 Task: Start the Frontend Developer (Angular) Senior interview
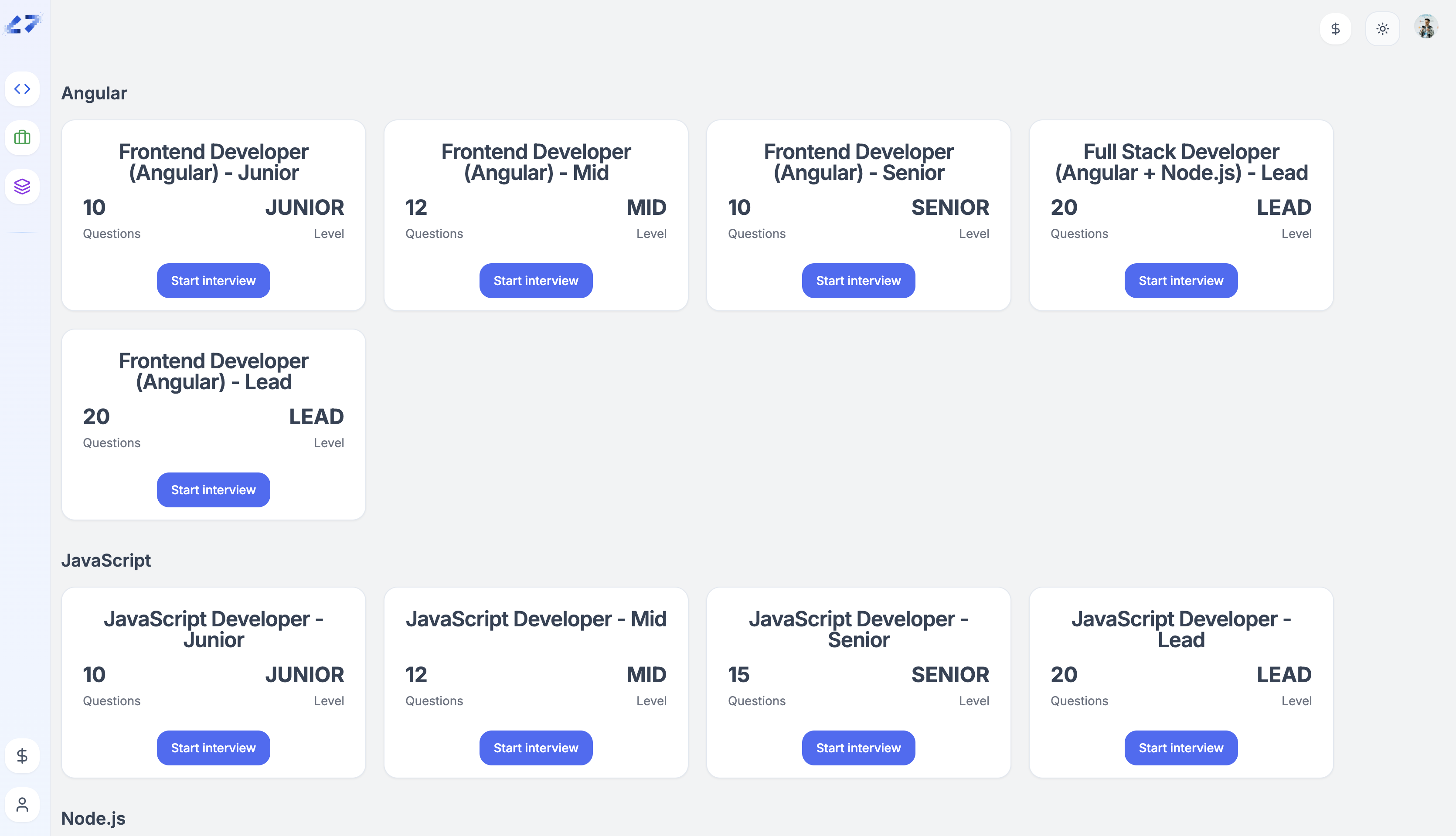pyautogui.click(x=858, y=281)
